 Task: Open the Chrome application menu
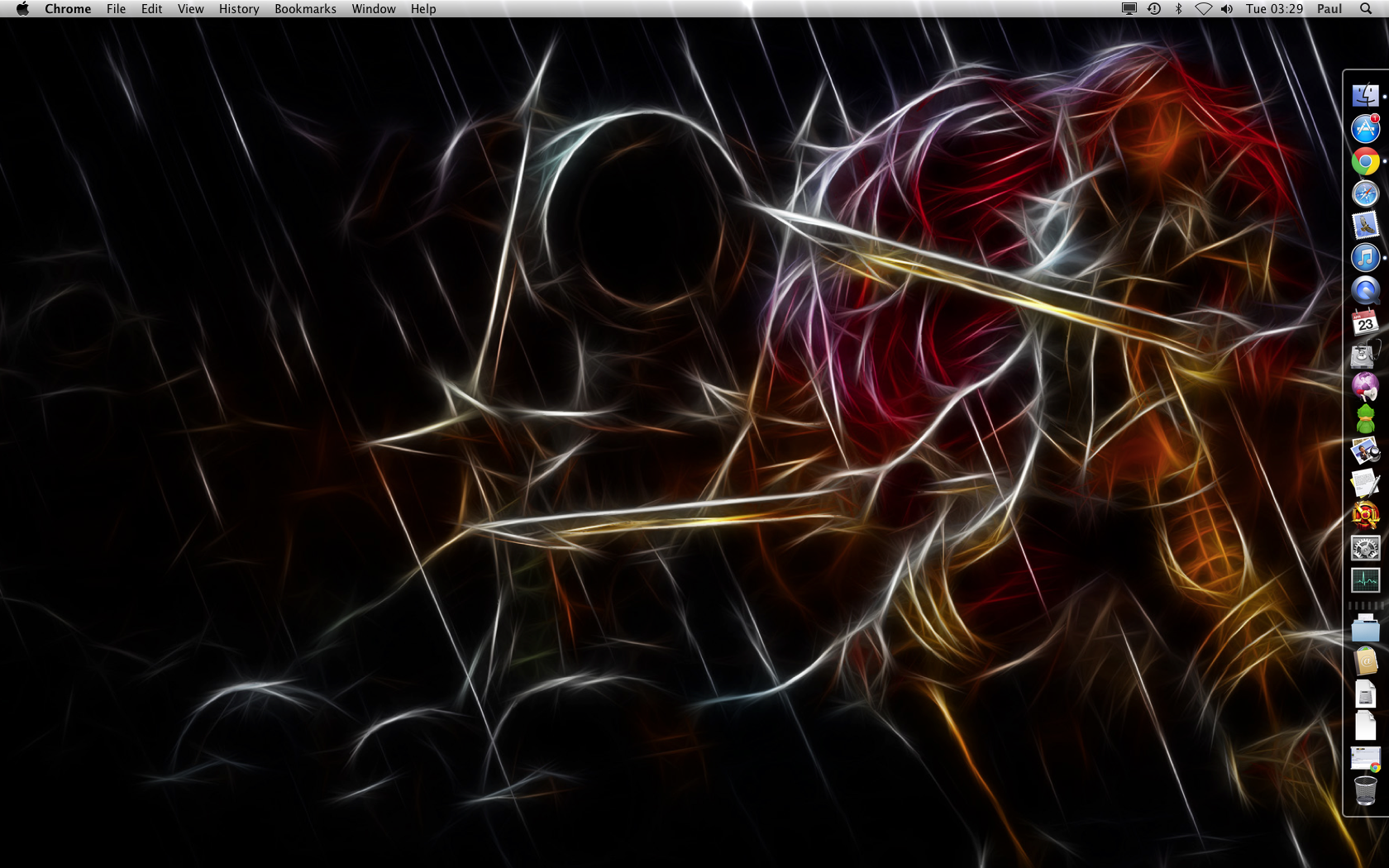[x=68, y=8]
